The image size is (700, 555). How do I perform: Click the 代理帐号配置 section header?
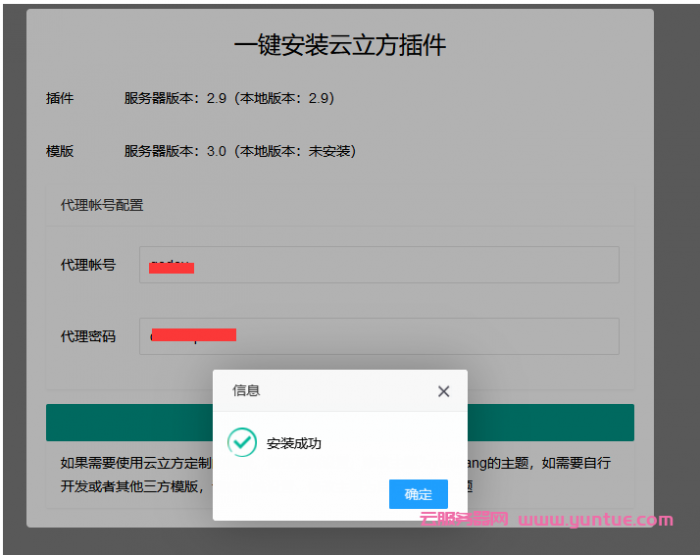pos(102,205)
